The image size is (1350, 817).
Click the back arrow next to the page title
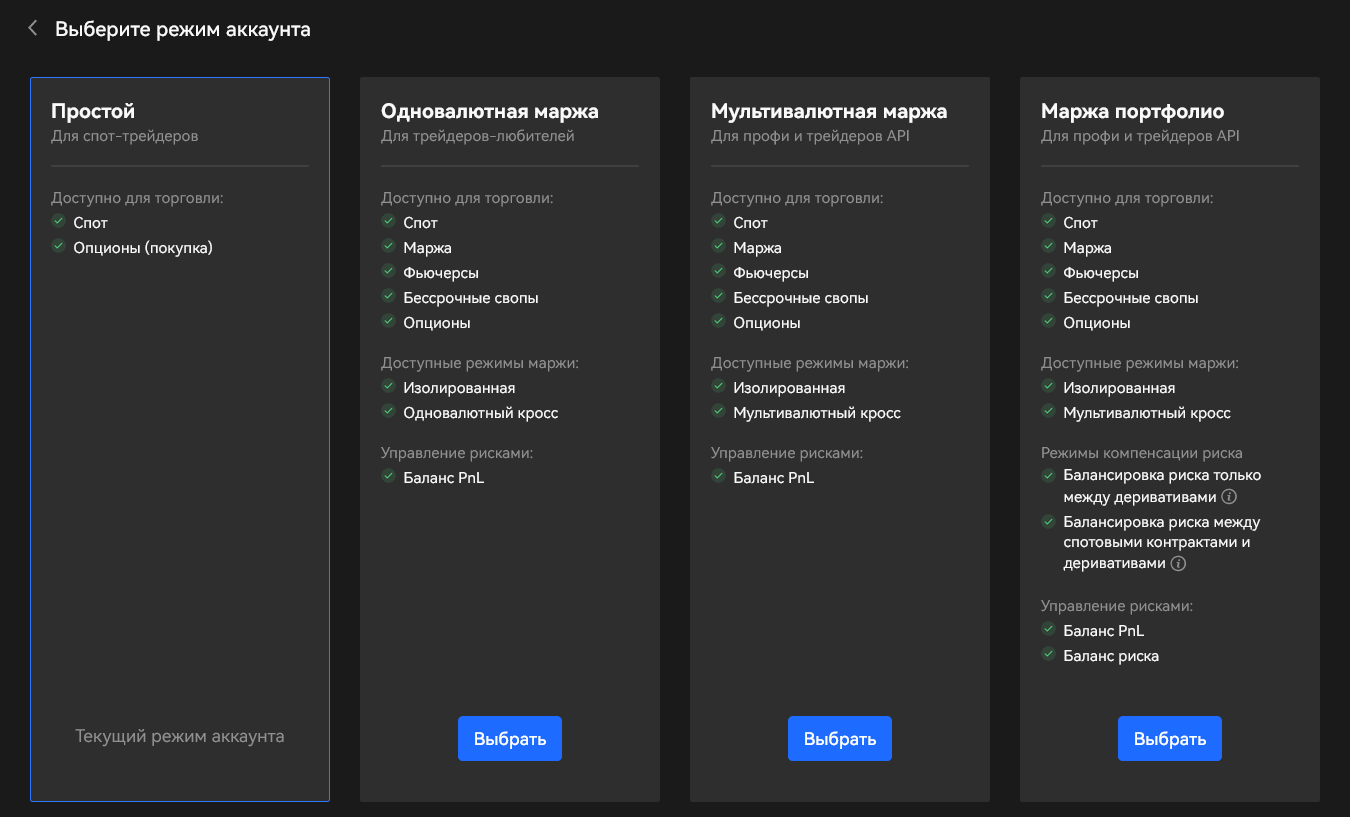pos(32,28)
